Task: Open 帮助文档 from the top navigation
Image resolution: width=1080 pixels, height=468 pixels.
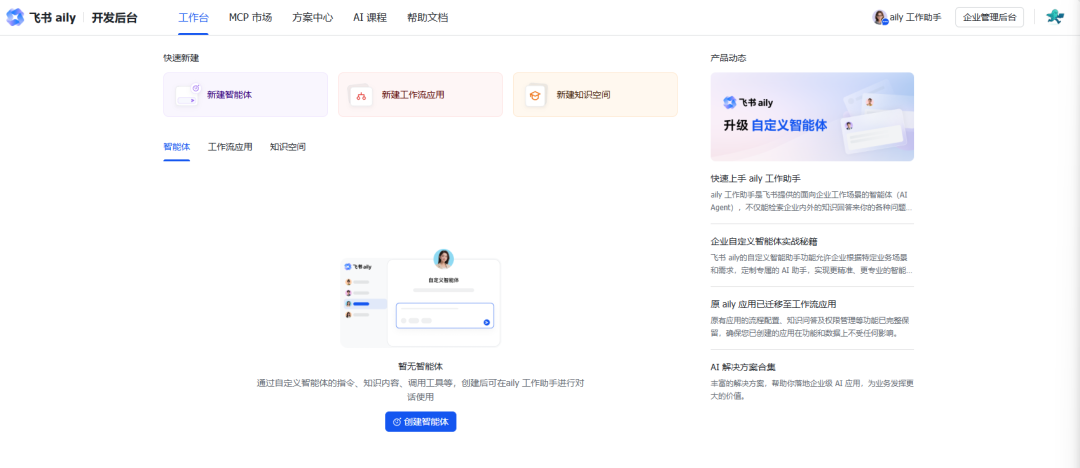Action: (427, 18)
